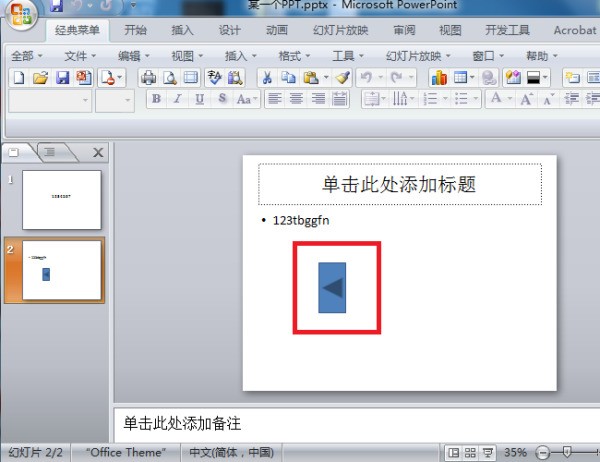
Task: Toggle text shadow S button
Action: pos(222,99)
